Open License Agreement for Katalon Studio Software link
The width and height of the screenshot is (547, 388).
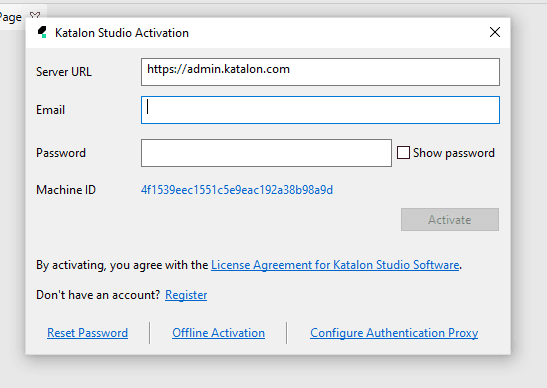point(335,265)
